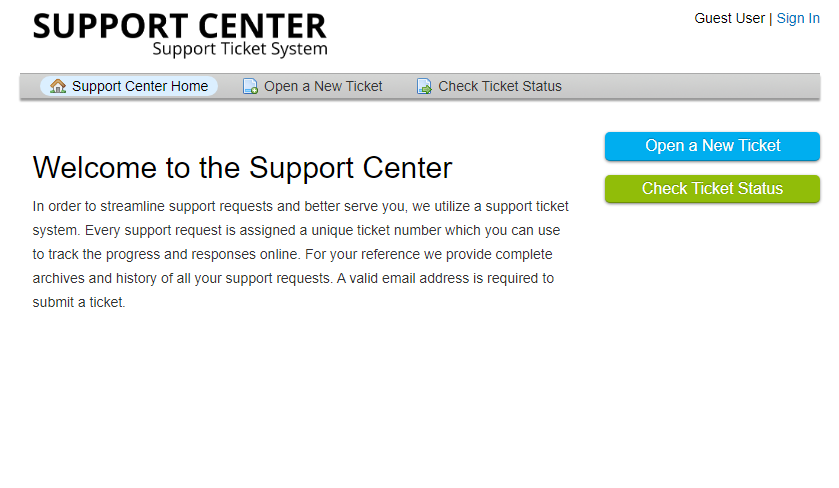Select the Check Ticket Status nav text
Screen dimensions: 839x488
click(500, 86)
